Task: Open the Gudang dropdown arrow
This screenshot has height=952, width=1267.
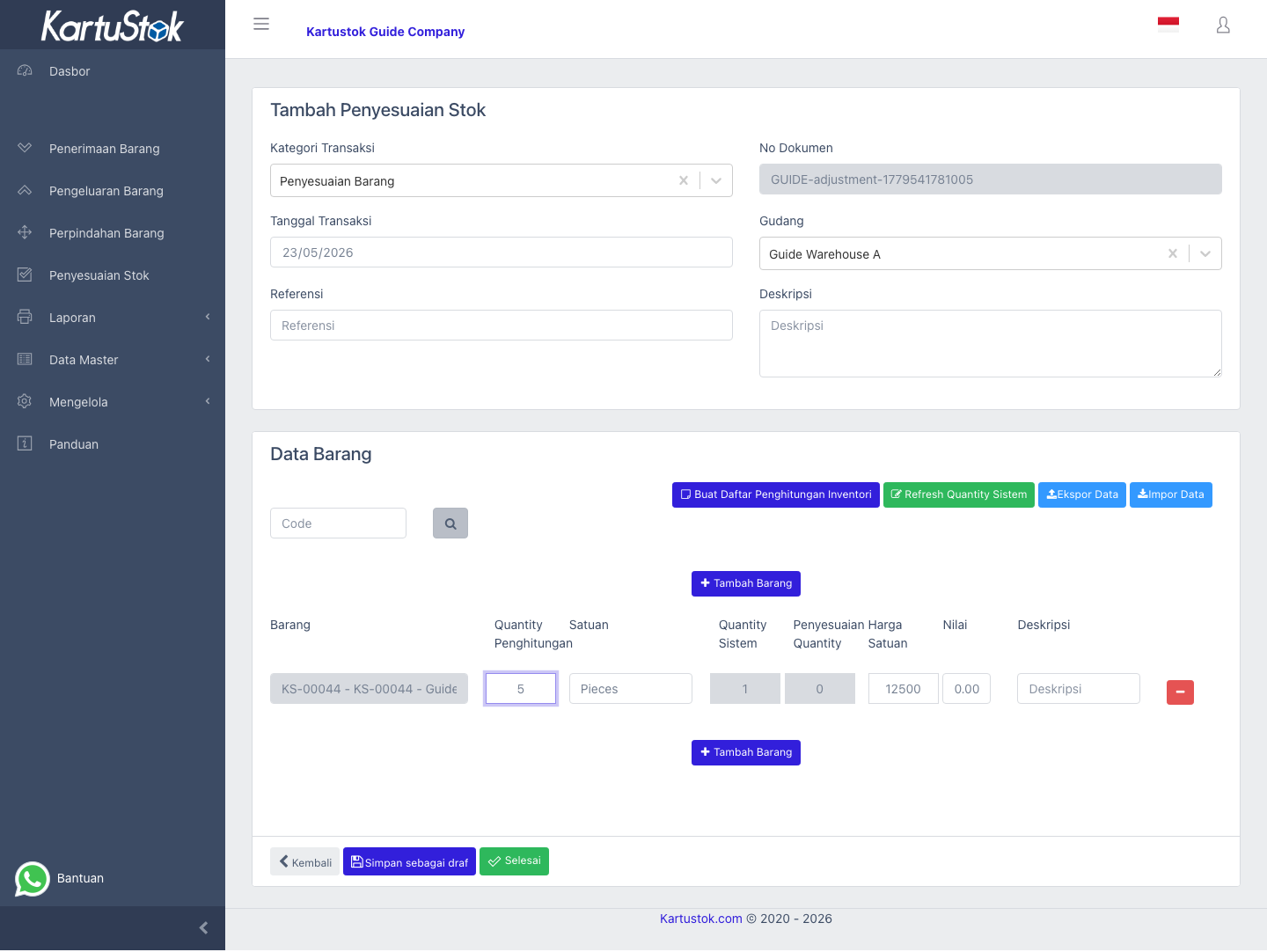Action: 1205,253
